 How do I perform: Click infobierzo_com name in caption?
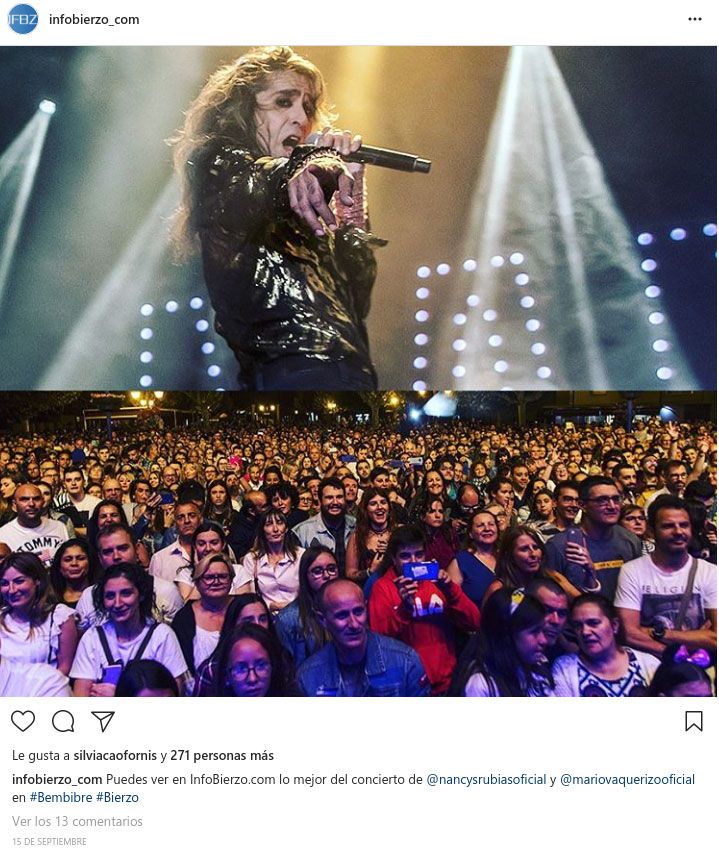[x=57, y=780]
